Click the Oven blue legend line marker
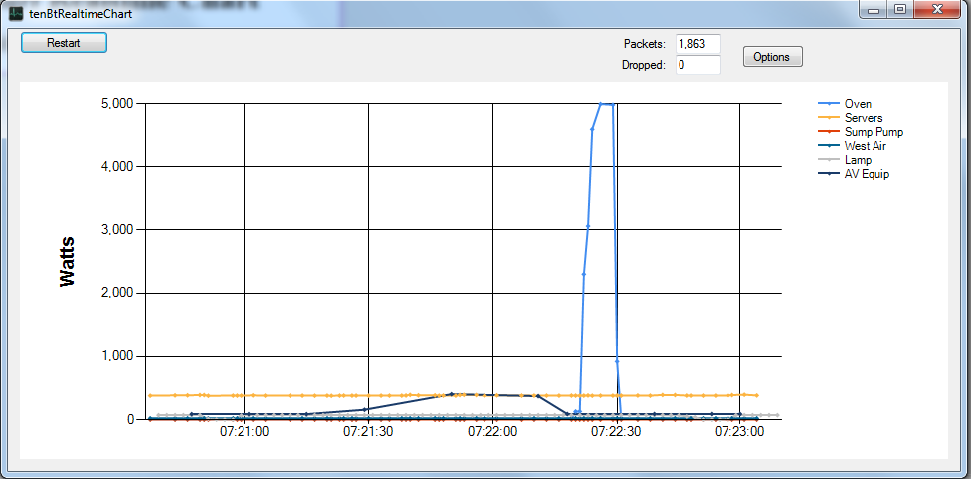Image resolution: width=971 pixels, height=479 pixels. pyautogui.click(x=829, y=104)
